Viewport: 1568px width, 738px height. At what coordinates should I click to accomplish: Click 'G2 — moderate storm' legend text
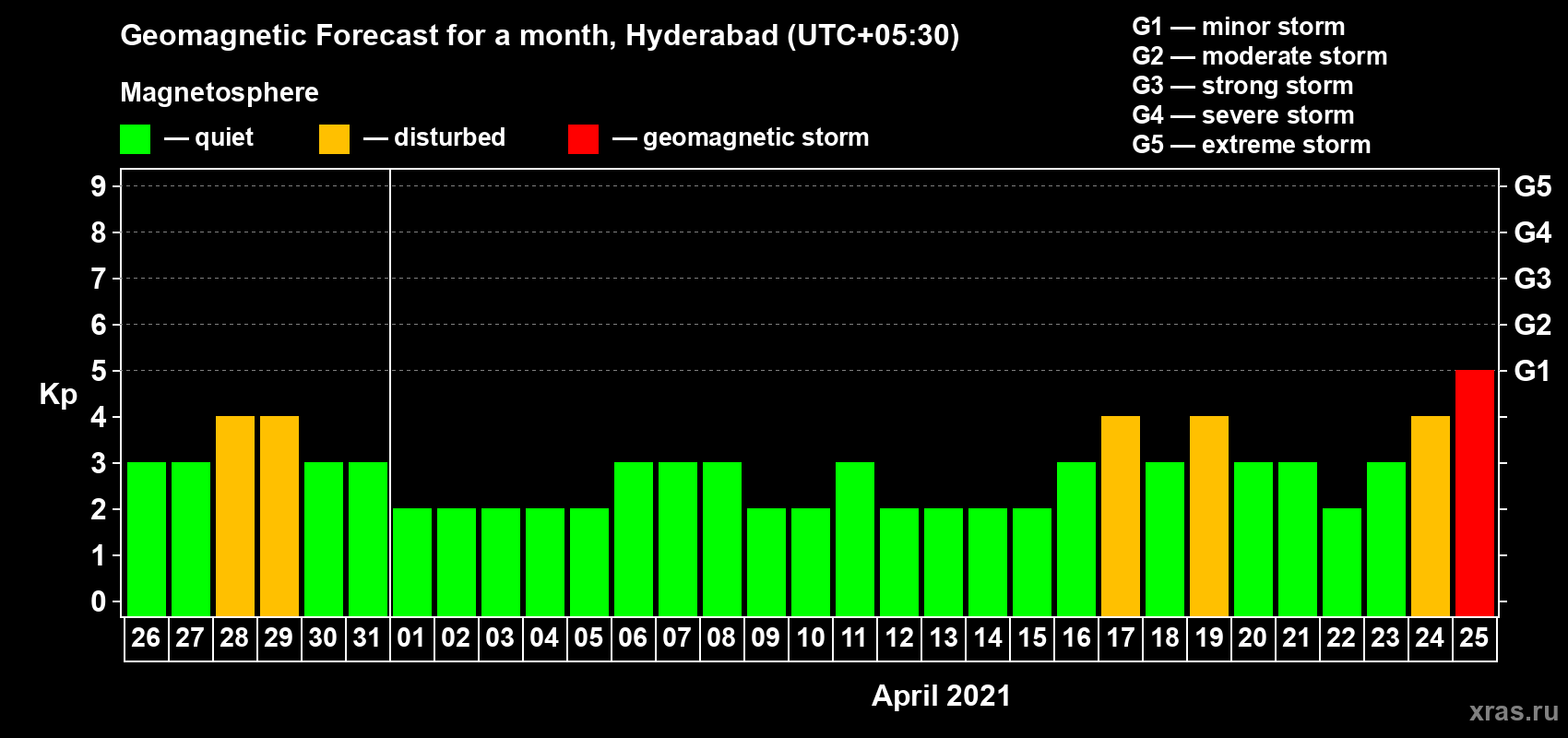(x=1259, y=56)
